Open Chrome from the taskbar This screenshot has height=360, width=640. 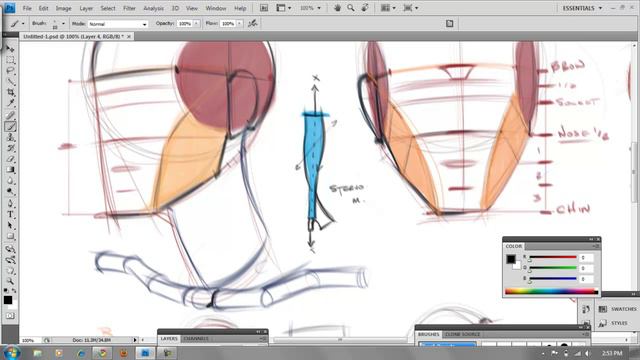point(102,353)
